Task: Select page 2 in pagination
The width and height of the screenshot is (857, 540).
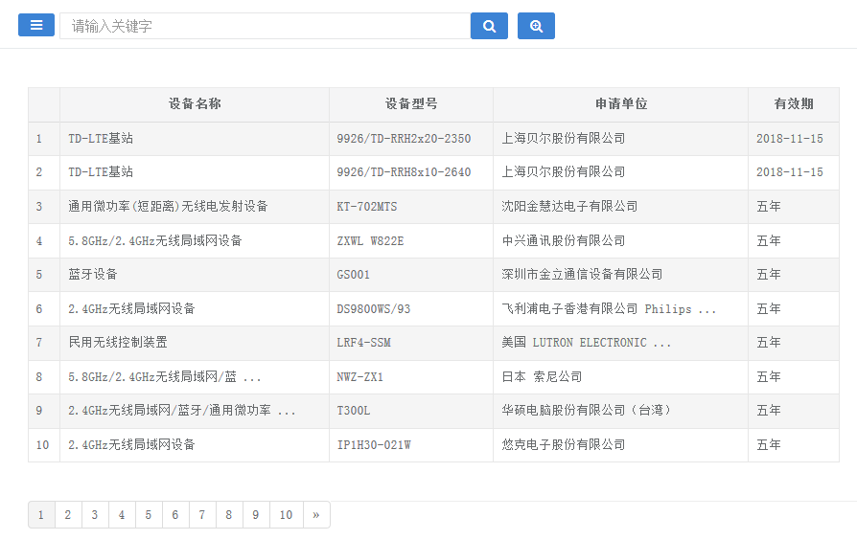Action: tap(68, 515)
